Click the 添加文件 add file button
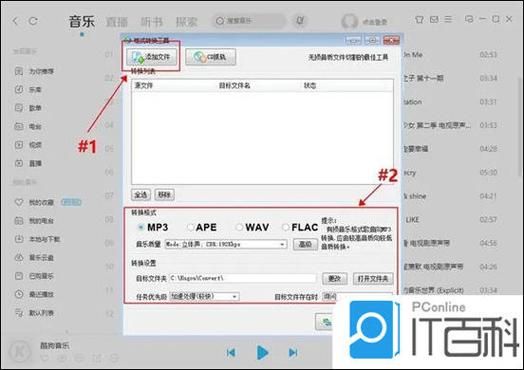 pyautogui.click(x=151, y=57)
